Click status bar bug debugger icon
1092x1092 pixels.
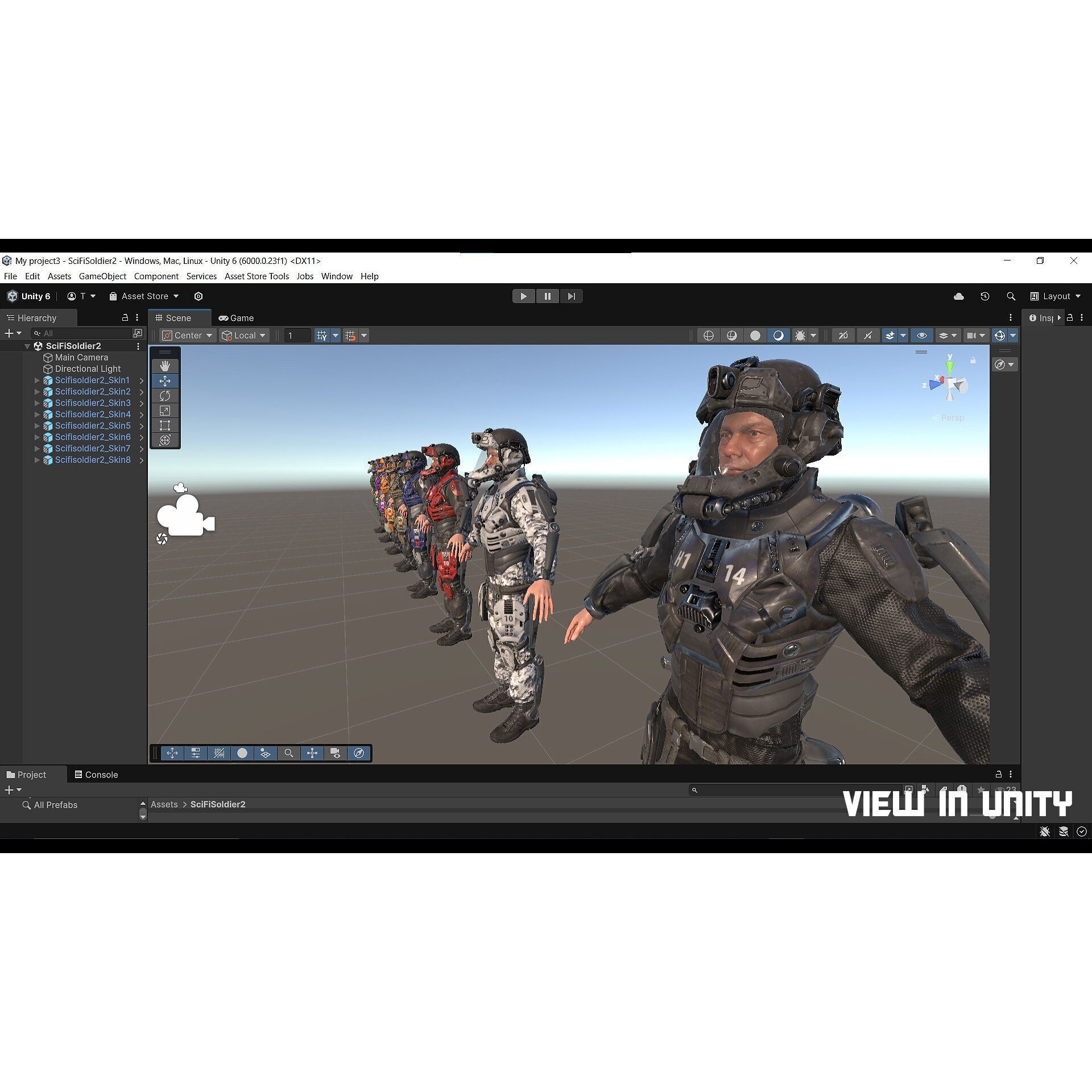coord(1045,832)
